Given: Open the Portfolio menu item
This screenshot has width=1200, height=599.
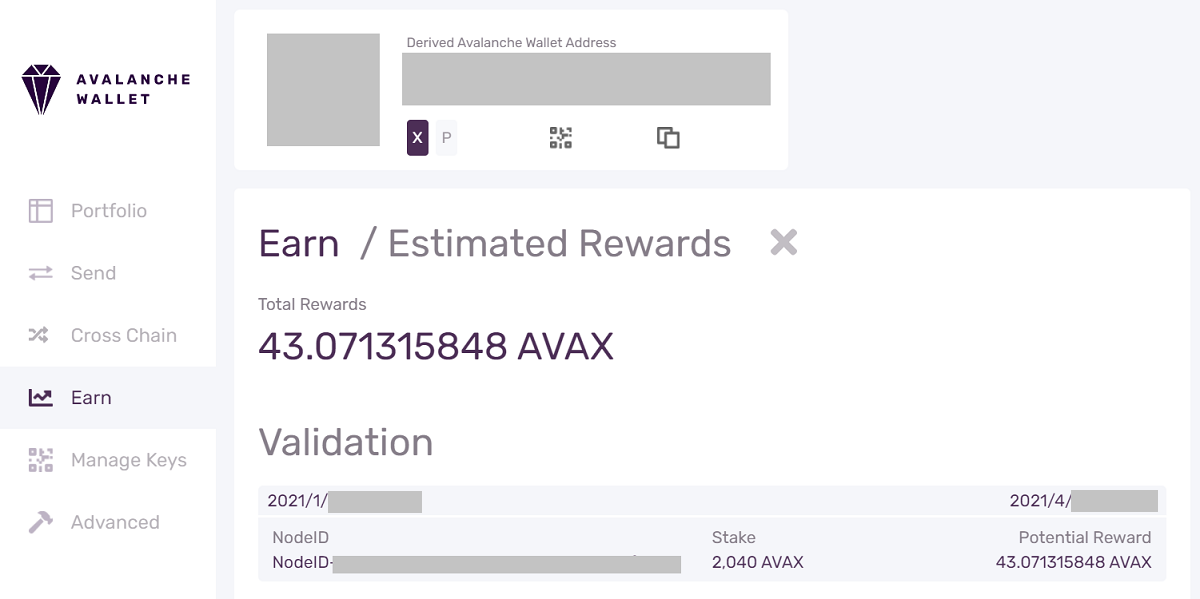Looking at the screenshot, I should 108,211.
